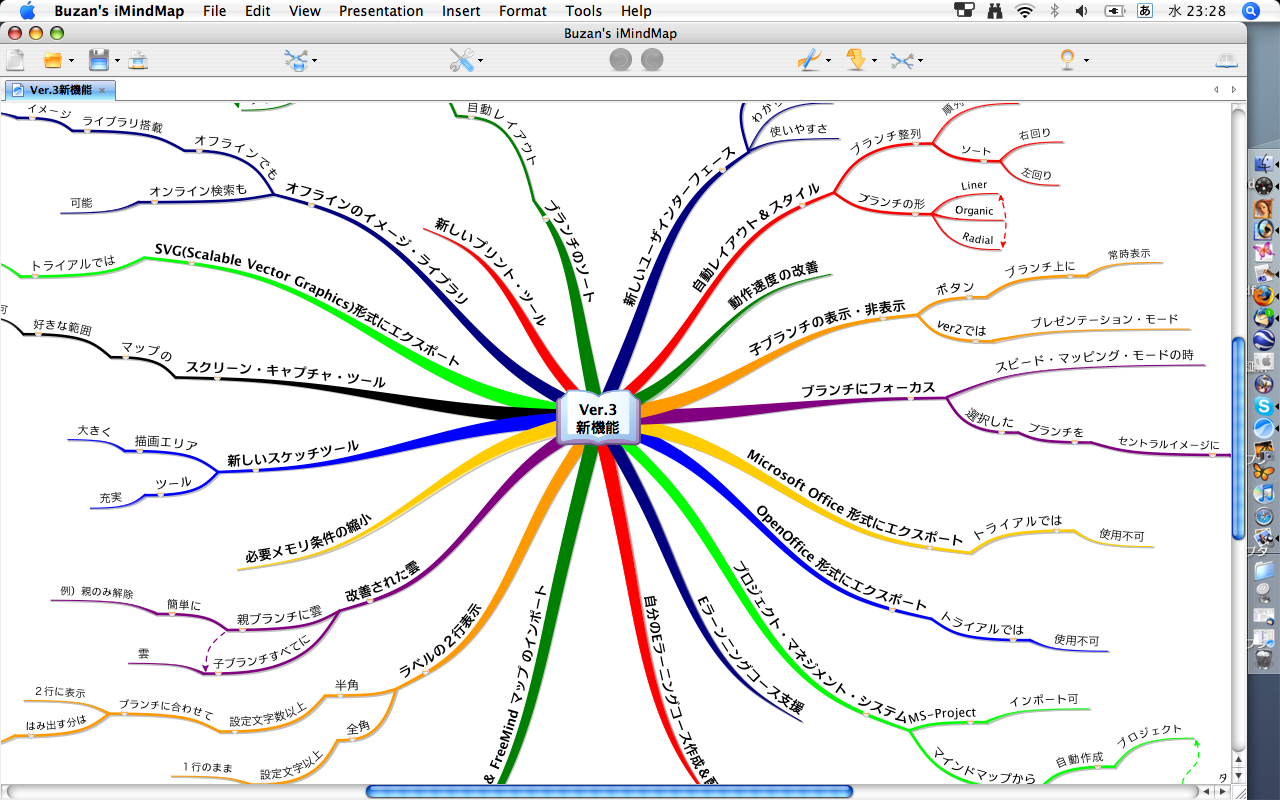Select the 新しいスケッチツール branch
This screenshot has height=800, width=1280.
[292, 454]
